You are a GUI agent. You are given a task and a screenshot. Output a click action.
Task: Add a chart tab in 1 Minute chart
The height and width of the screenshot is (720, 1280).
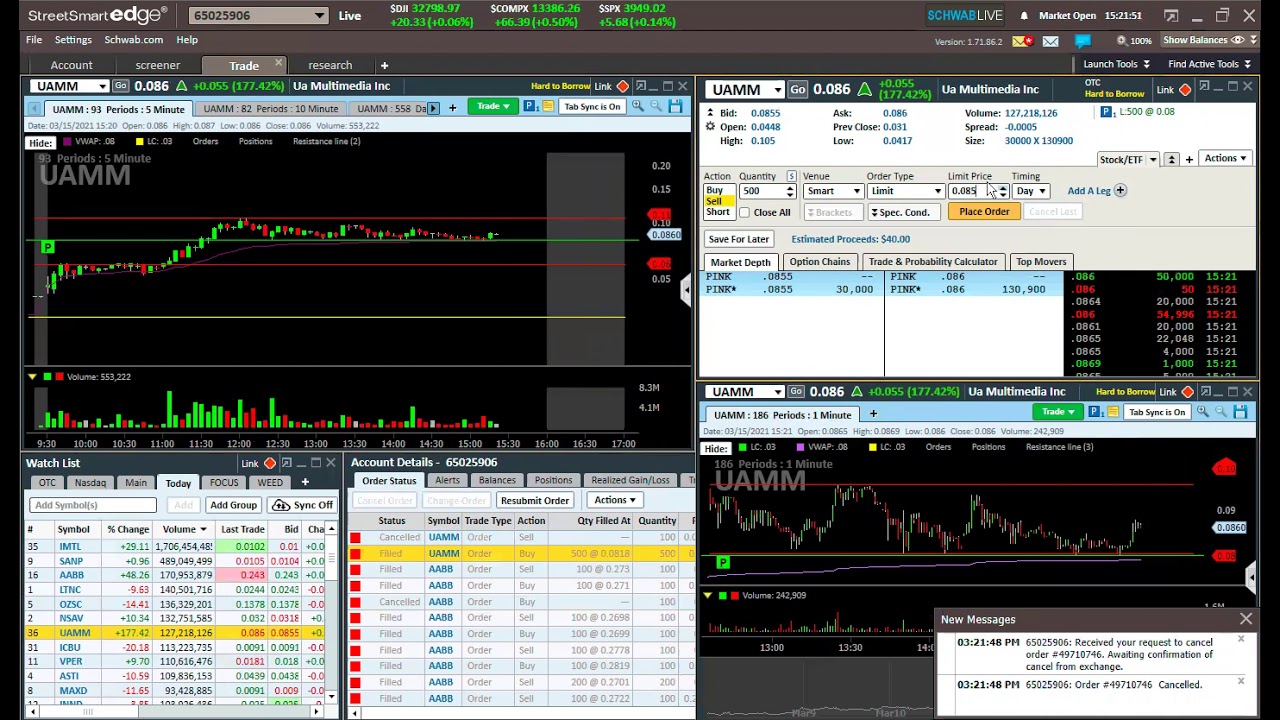tap(873, 414)
